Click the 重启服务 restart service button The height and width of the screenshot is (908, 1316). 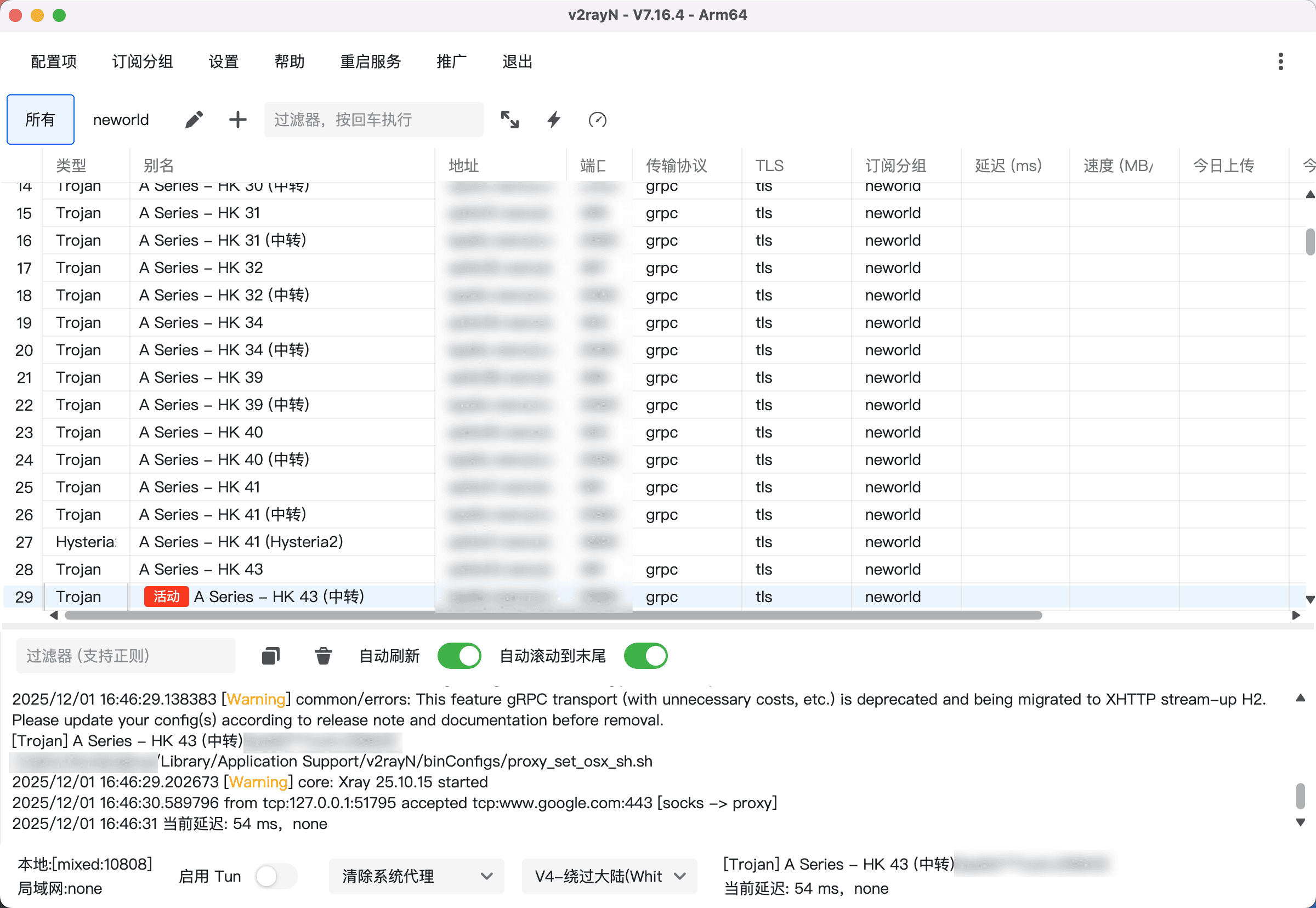370,61
